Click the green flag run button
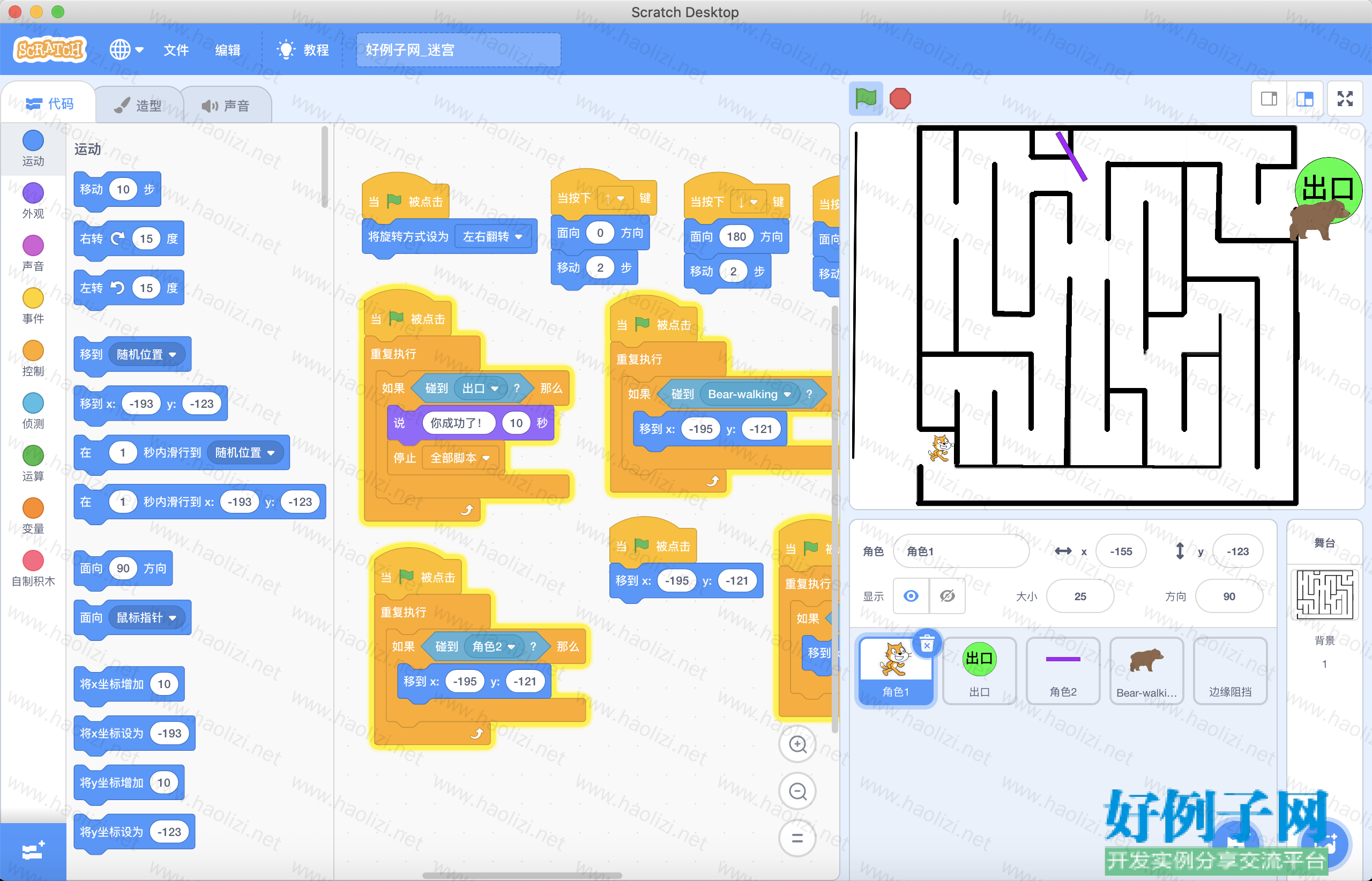 [867, 99]
